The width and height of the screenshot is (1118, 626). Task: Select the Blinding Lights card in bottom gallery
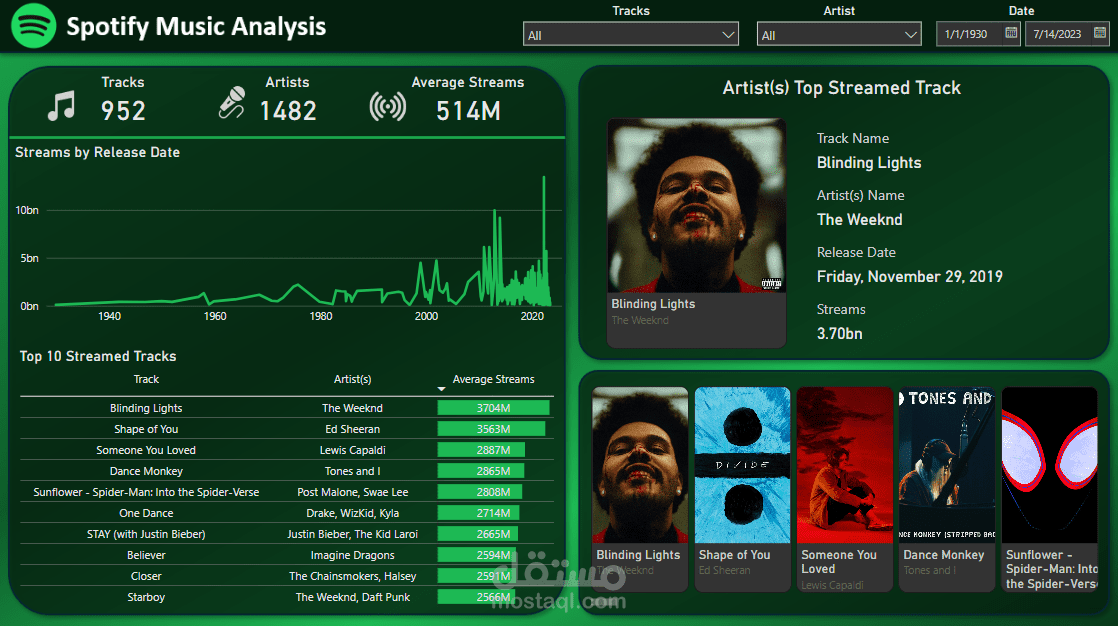tap(640, 489)
